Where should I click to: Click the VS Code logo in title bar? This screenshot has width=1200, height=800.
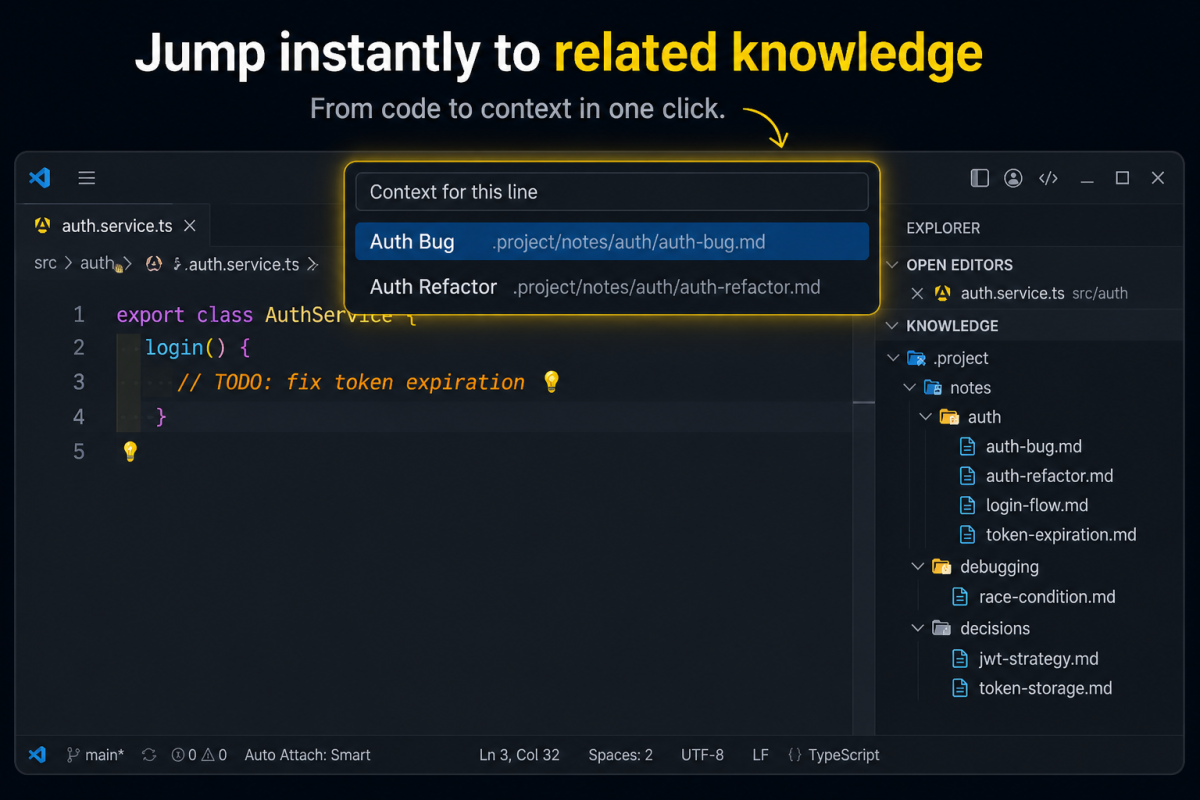pos(39,178)
